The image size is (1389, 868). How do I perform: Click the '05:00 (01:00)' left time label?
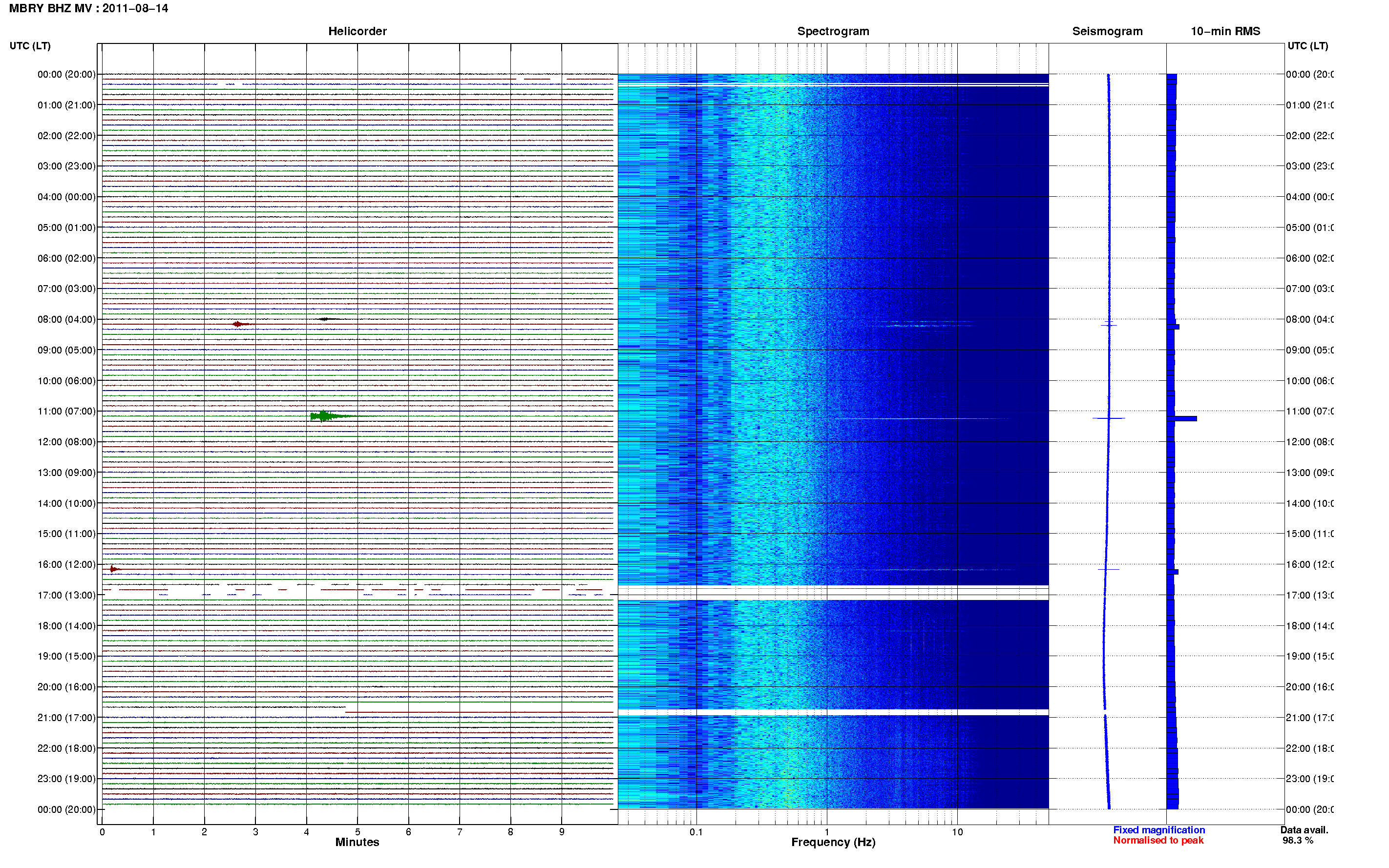(x=66, y=227)
